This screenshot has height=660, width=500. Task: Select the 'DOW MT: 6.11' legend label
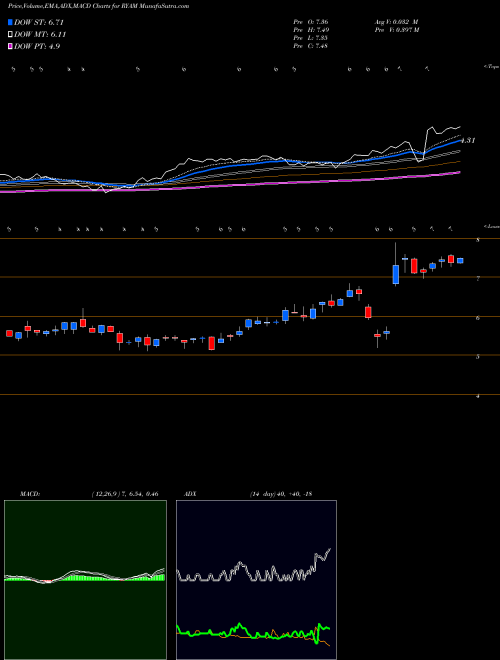[x=40, y=35]
